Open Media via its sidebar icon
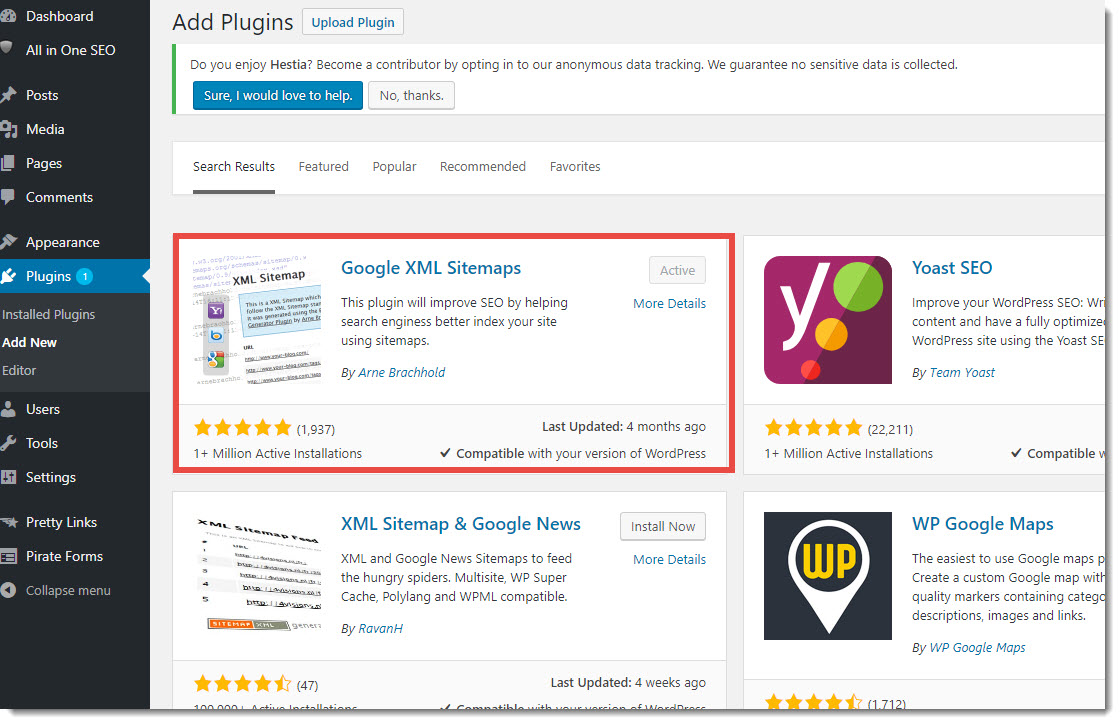This screenshot has height=724, width=1120. 9,129
